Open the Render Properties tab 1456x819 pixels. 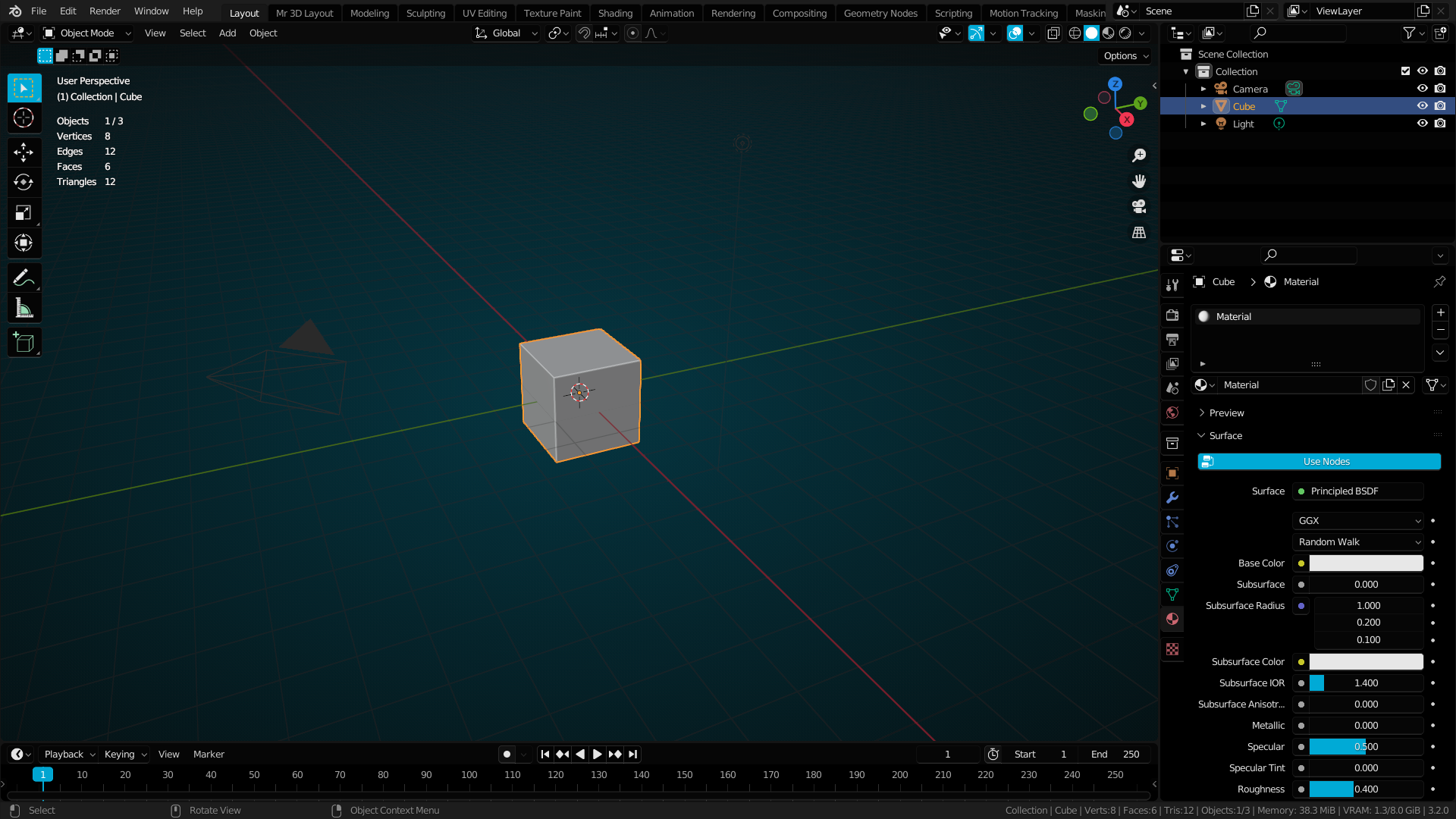tap(1172, 315)
